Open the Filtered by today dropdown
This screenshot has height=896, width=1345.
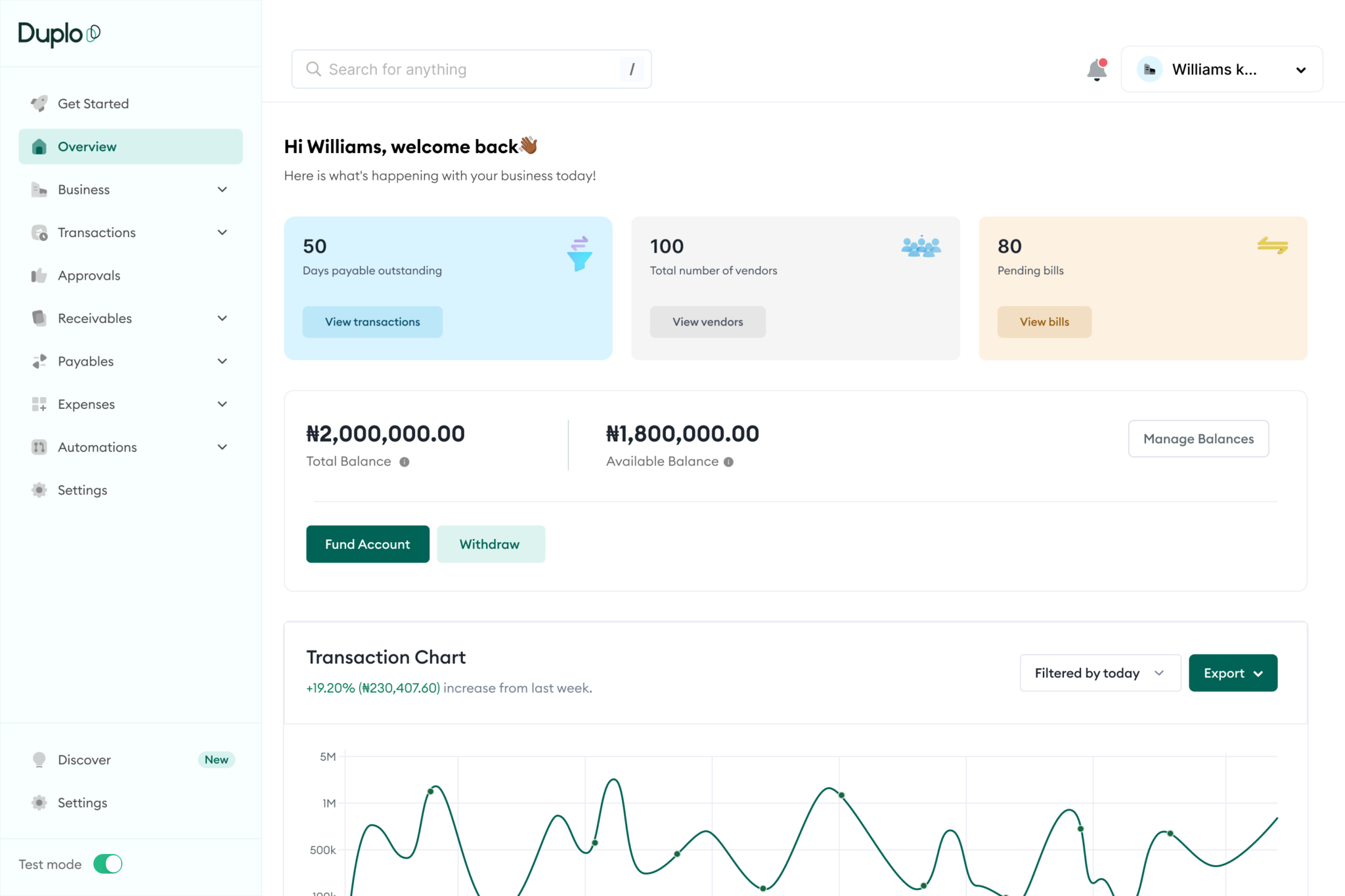1100,673
